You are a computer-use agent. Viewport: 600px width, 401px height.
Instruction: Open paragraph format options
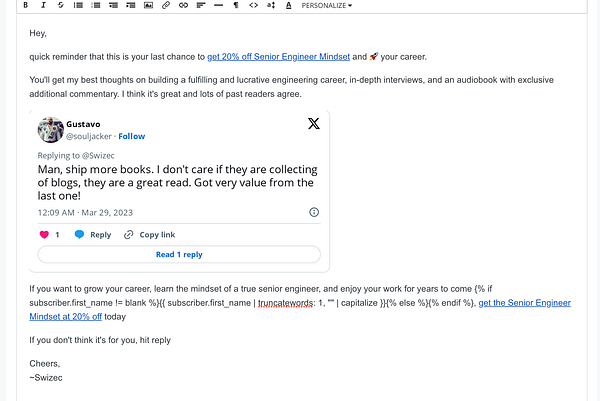236,5
